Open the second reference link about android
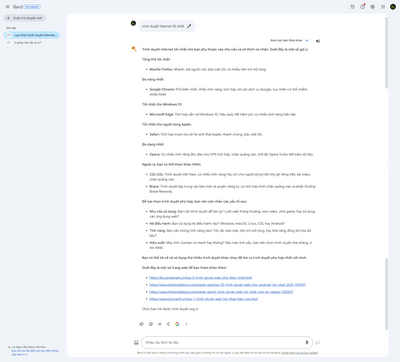Image resolution: width=400 pixels, height=362 pixels. pyautogui.click(x=228, y=285)
